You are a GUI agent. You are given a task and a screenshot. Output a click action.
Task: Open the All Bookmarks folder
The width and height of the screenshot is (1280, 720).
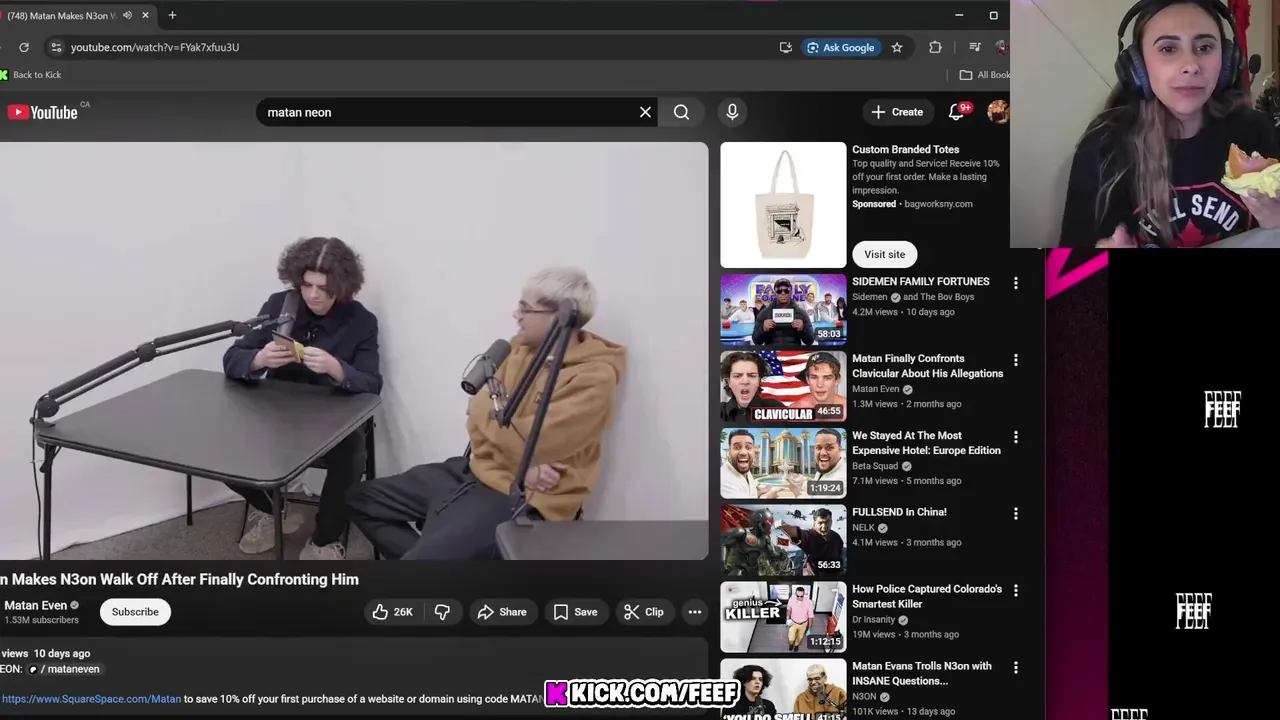click(x=985, y=75)
